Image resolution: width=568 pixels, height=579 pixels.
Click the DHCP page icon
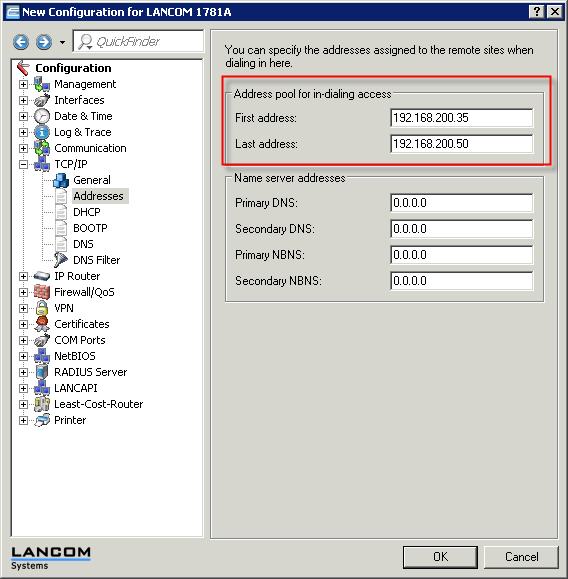pos(61,212)
